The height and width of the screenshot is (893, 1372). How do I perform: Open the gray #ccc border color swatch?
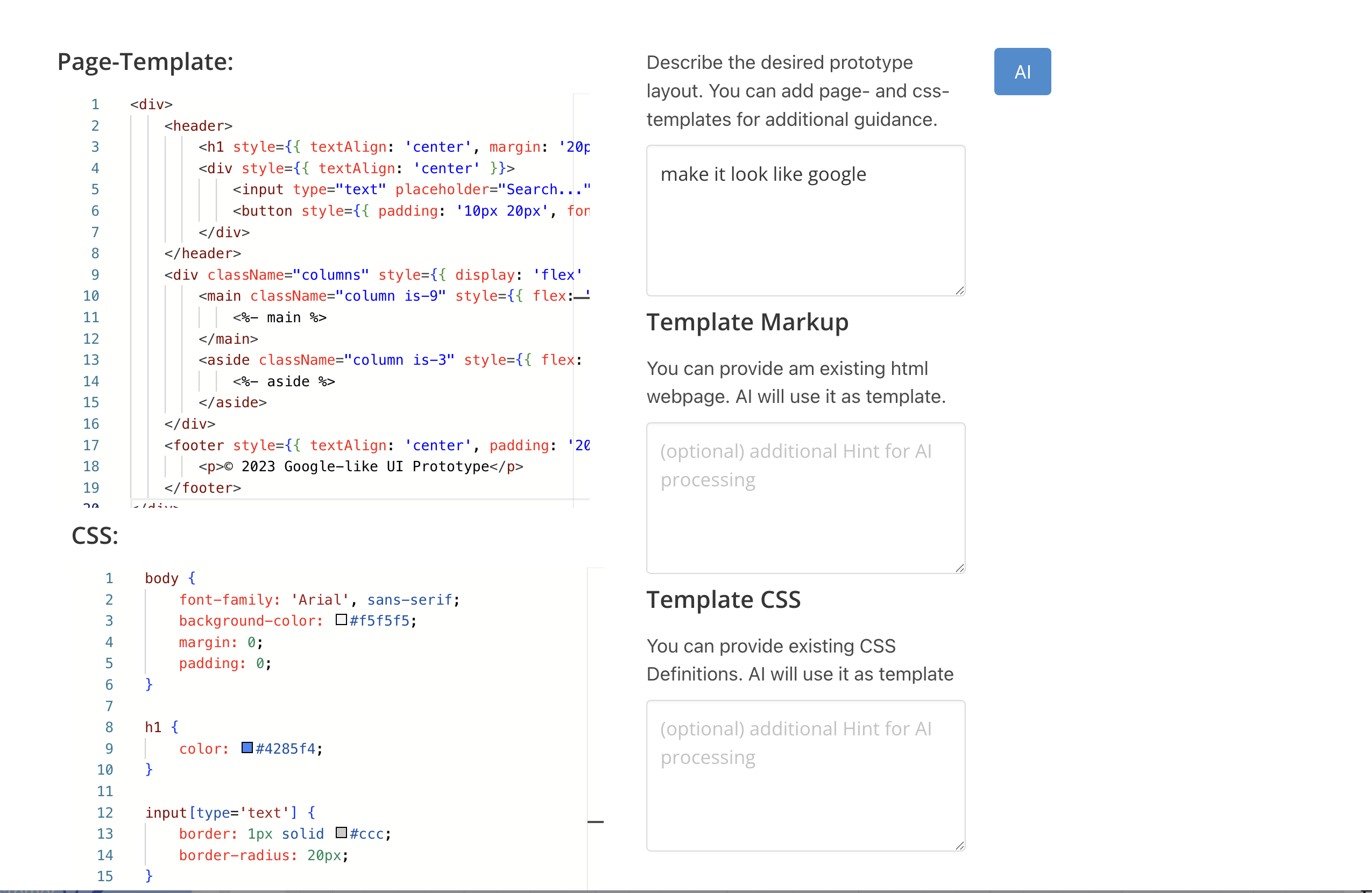click(x=341, y=833)
